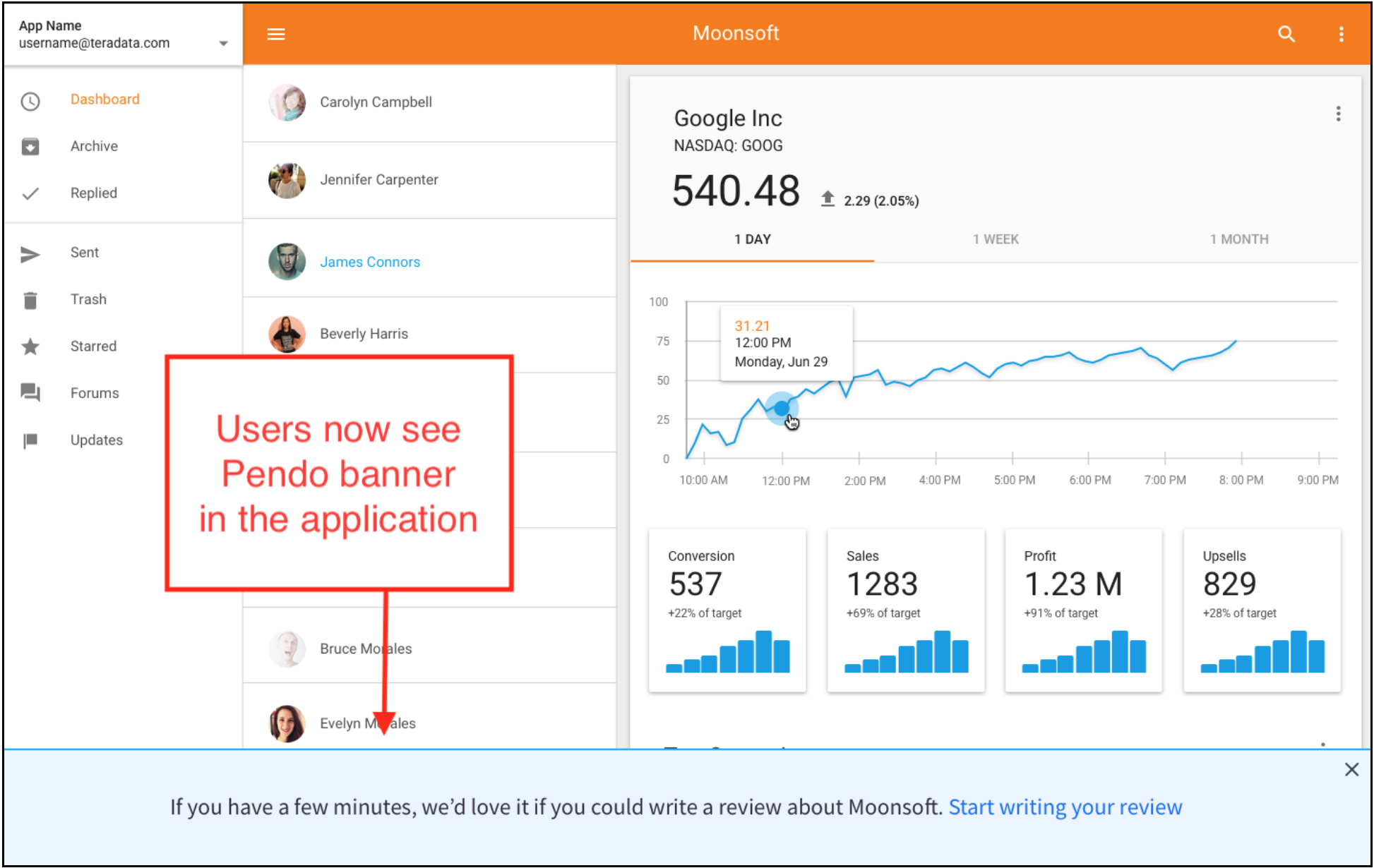Viewport: 1374px width, 868px height.
Task: Open Updates in the sidebar
Action: tap(97, 440)
